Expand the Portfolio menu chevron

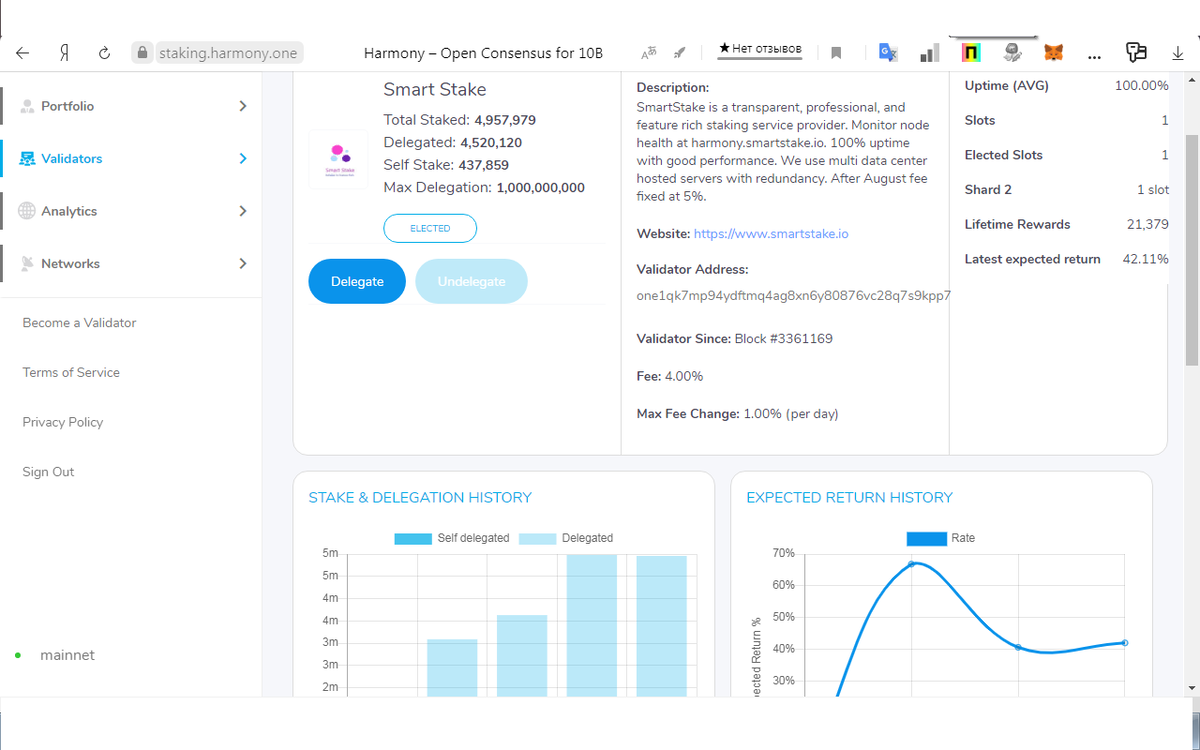243,106
